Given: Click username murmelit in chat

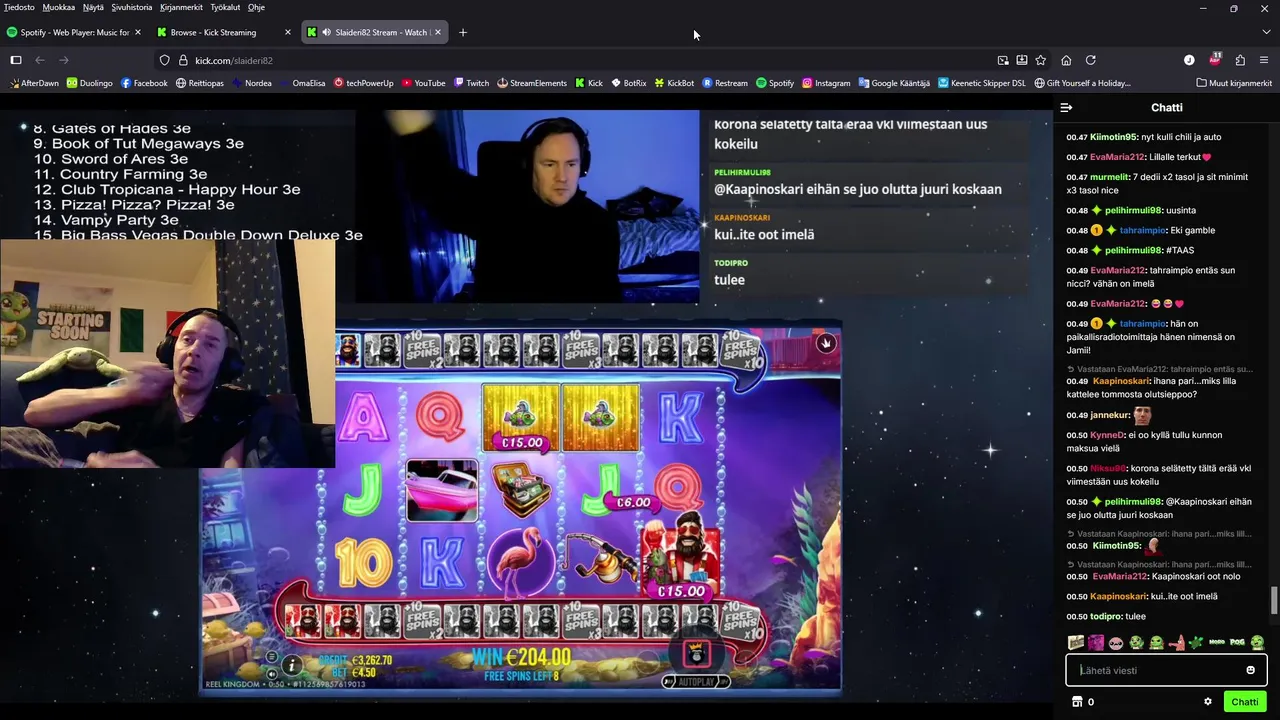Looking at the screenshot, I should [x=1110, y=177].
